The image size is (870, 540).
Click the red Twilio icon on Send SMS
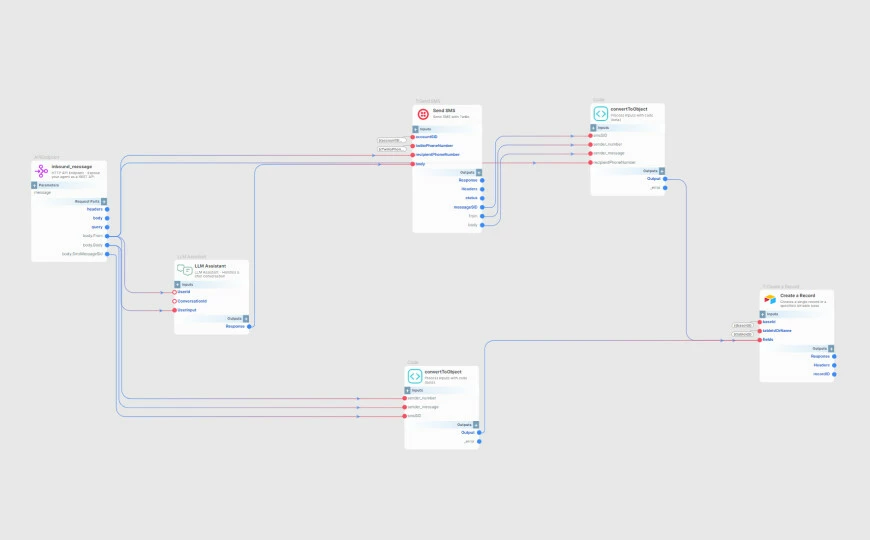pyautogui.click(x=423, y=114)
